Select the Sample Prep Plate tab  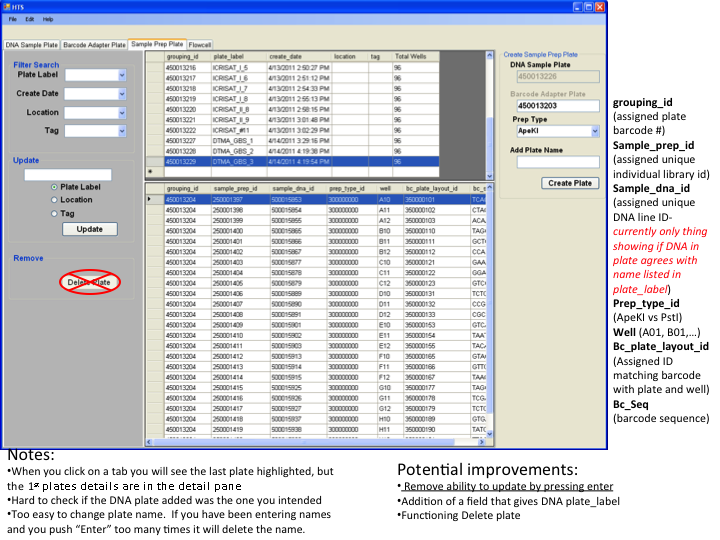pos(157,44)
